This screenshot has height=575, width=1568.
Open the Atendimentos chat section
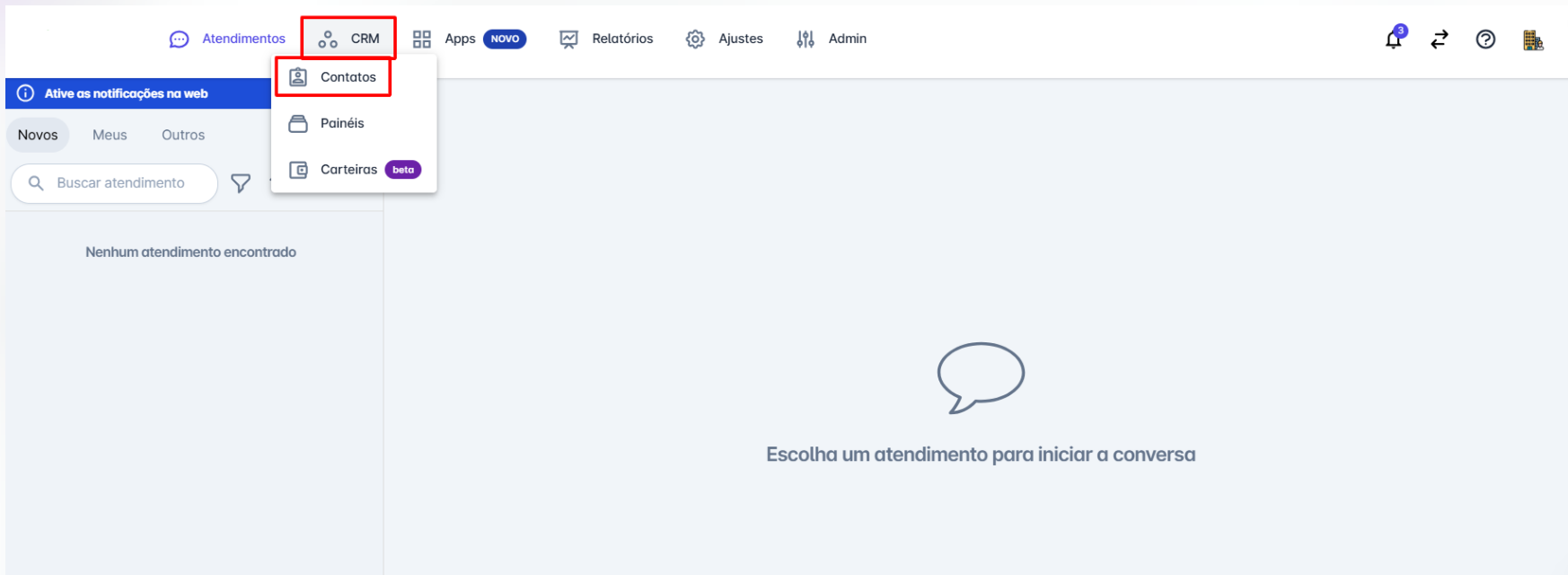pyautogui.click(x=228, y=39)
